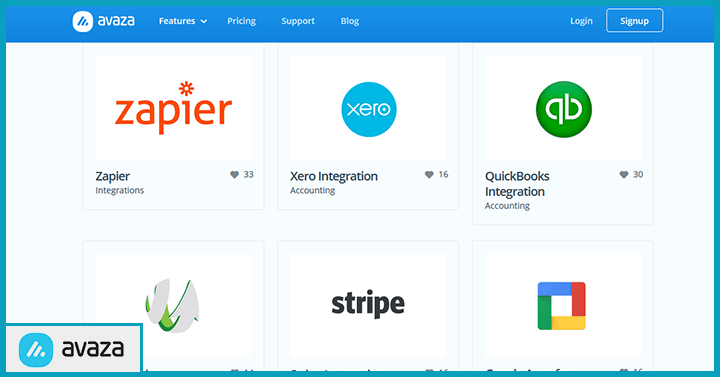
Task: Click the Zapier card title
Action: [112, 176]
